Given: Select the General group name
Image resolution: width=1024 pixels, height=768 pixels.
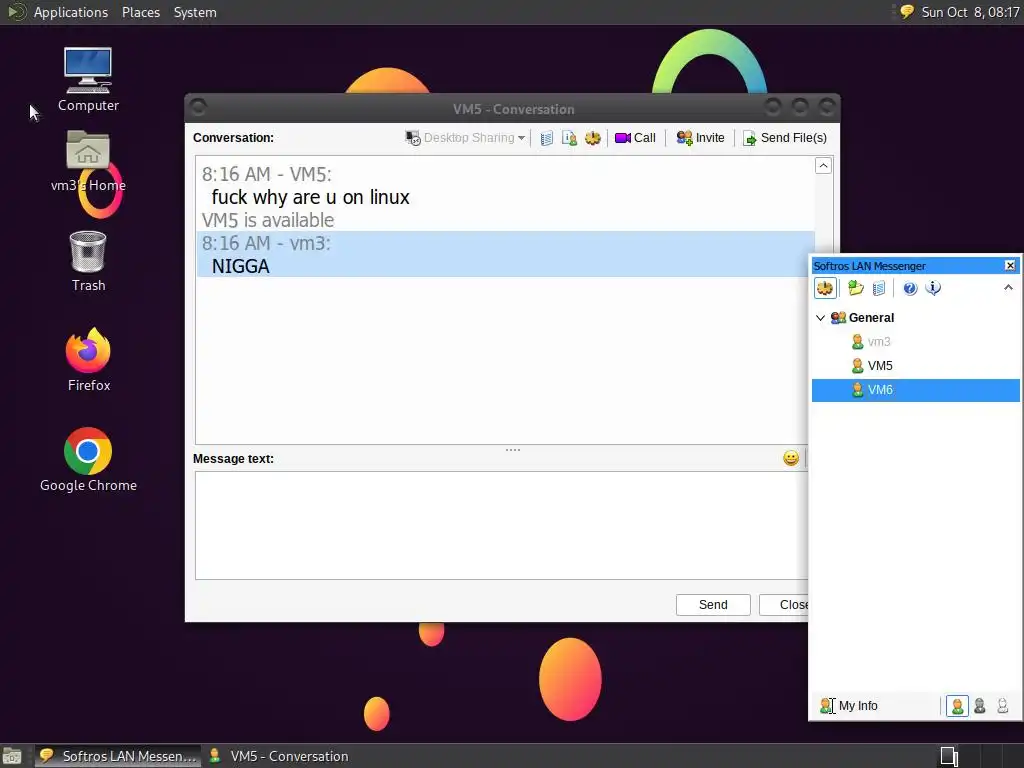Looking at the screenshot, I should point(871,318).
